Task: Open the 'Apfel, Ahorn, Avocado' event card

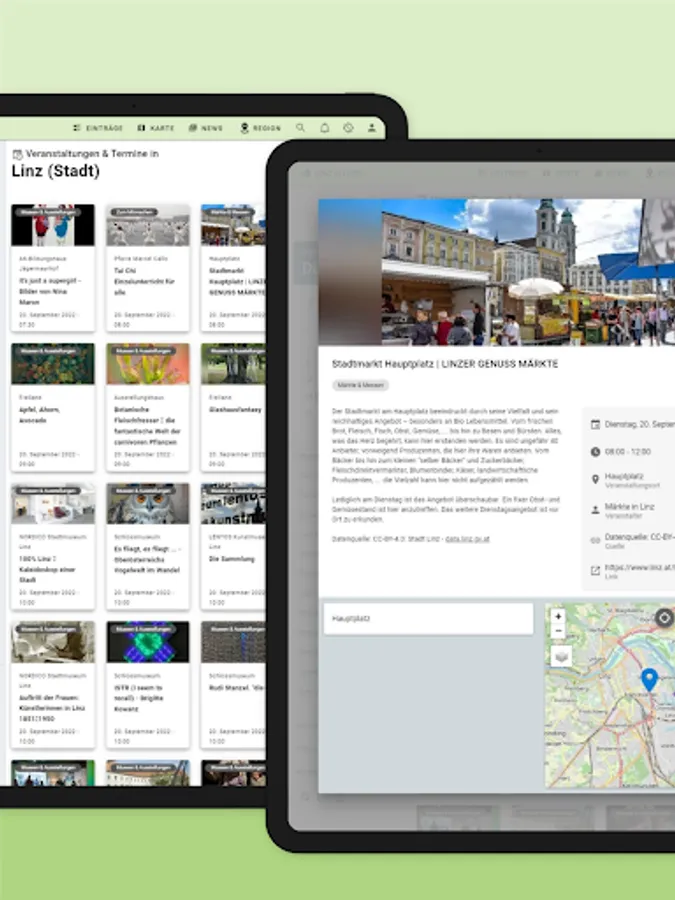Action: (x=53, y=407)
